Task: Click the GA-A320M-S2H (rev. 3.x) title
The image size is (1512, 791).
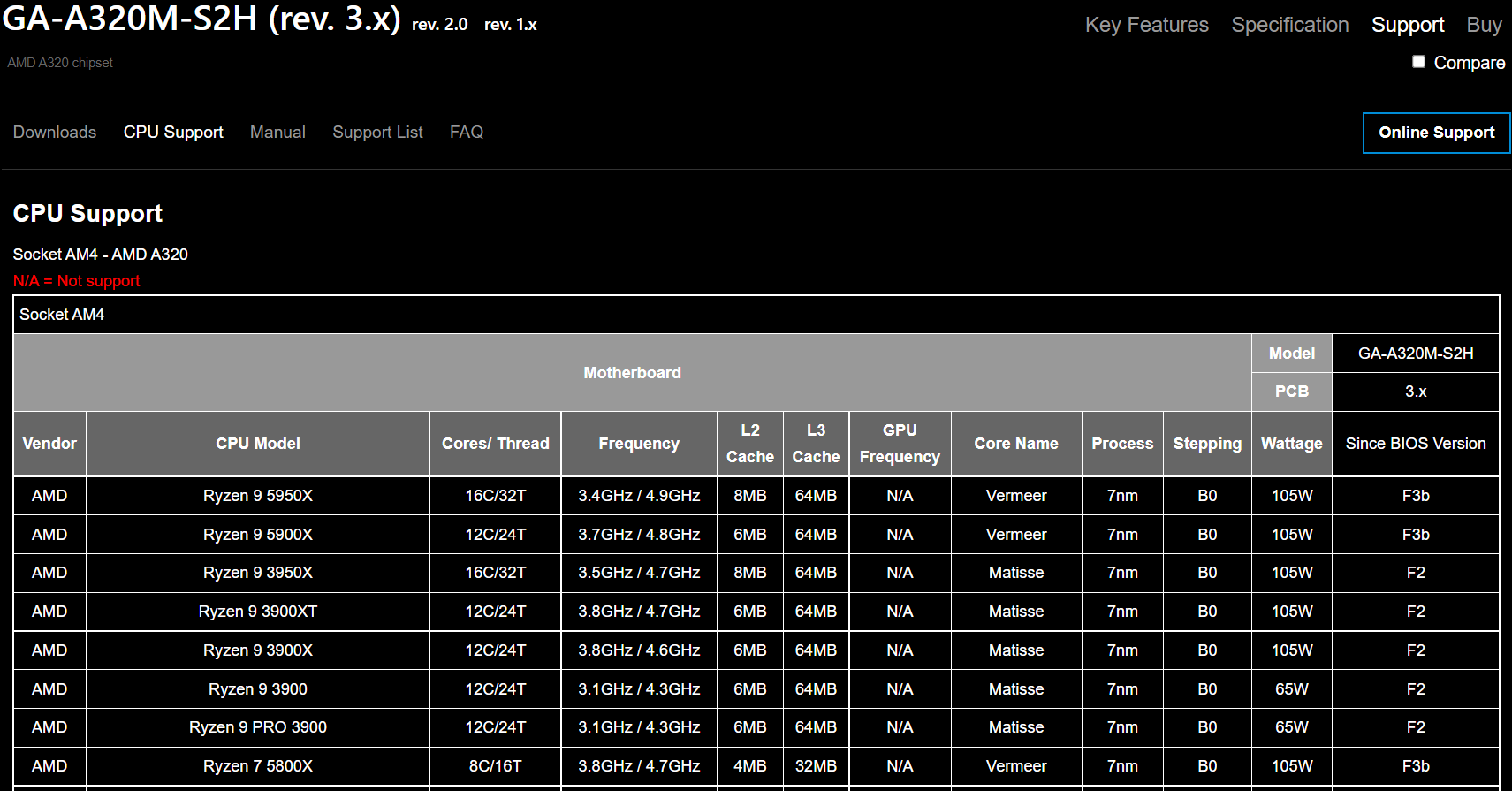Action: [201, 19]
